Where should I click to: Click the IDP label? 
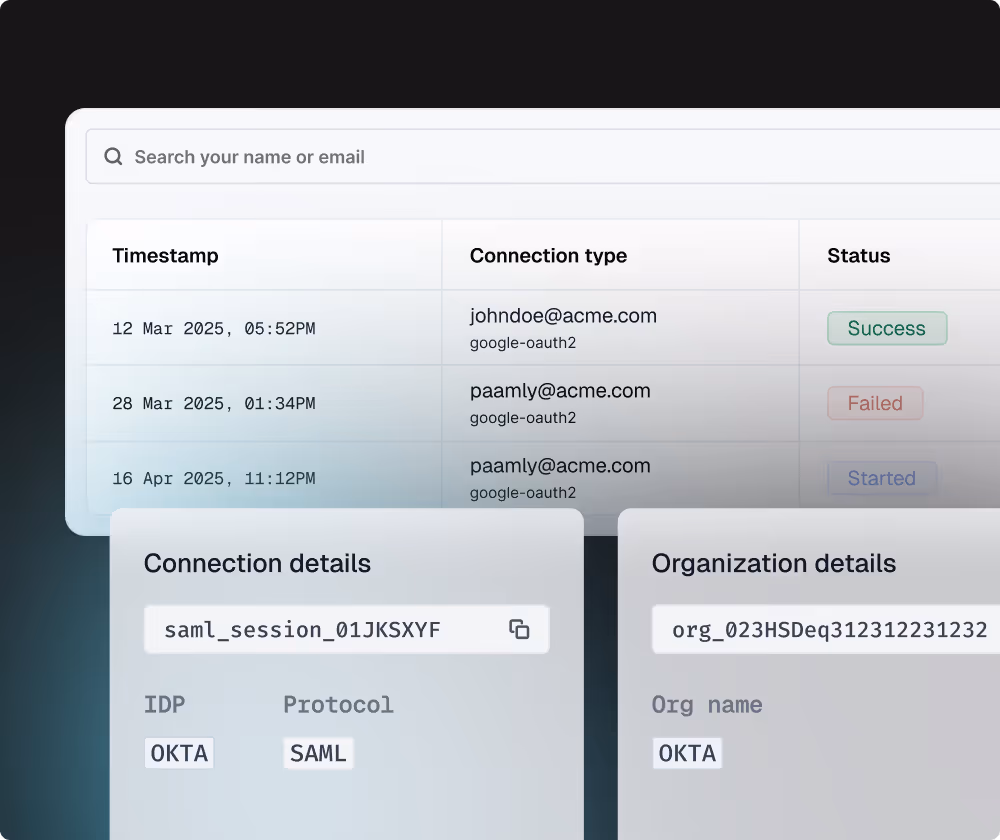165,705
